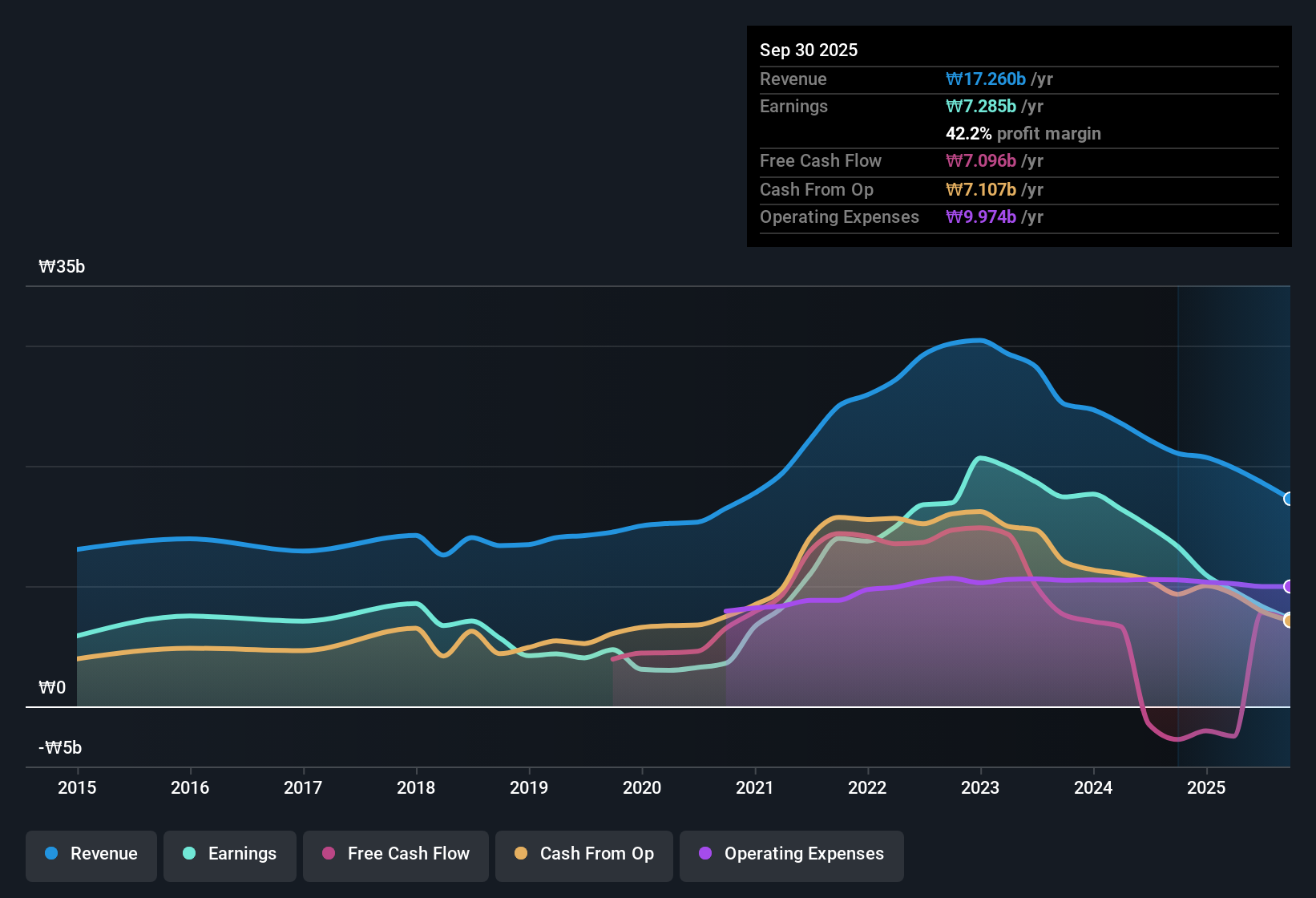Toggle Operating Expenses legend item
Viewport: 1316px width, 898px height.
(792, 854)
